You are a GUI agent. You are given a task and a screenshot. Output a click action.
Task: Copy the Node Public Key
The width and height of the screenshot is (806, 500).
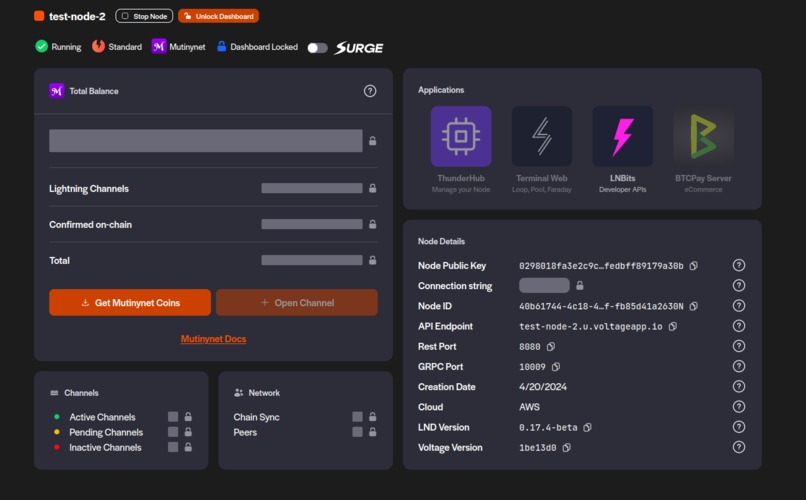pyautogui.click(x=693, y=266)
